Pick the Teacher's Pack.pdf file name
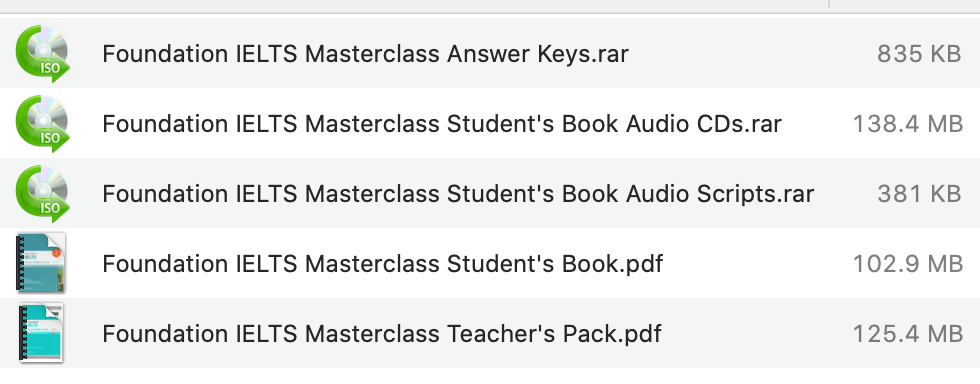 pyautogui.click(x=381, y=335)
